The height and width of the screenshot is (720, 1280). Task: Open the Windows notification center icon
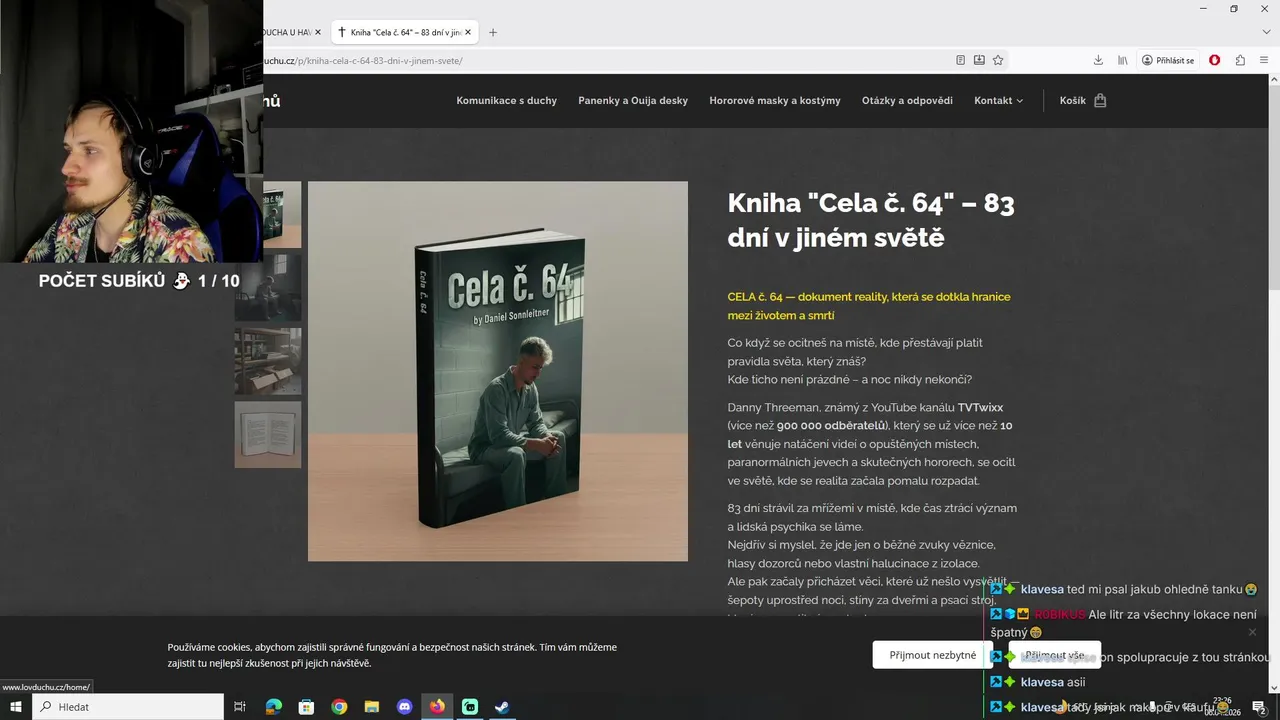pyautogui.click(x=1259, y=707)
